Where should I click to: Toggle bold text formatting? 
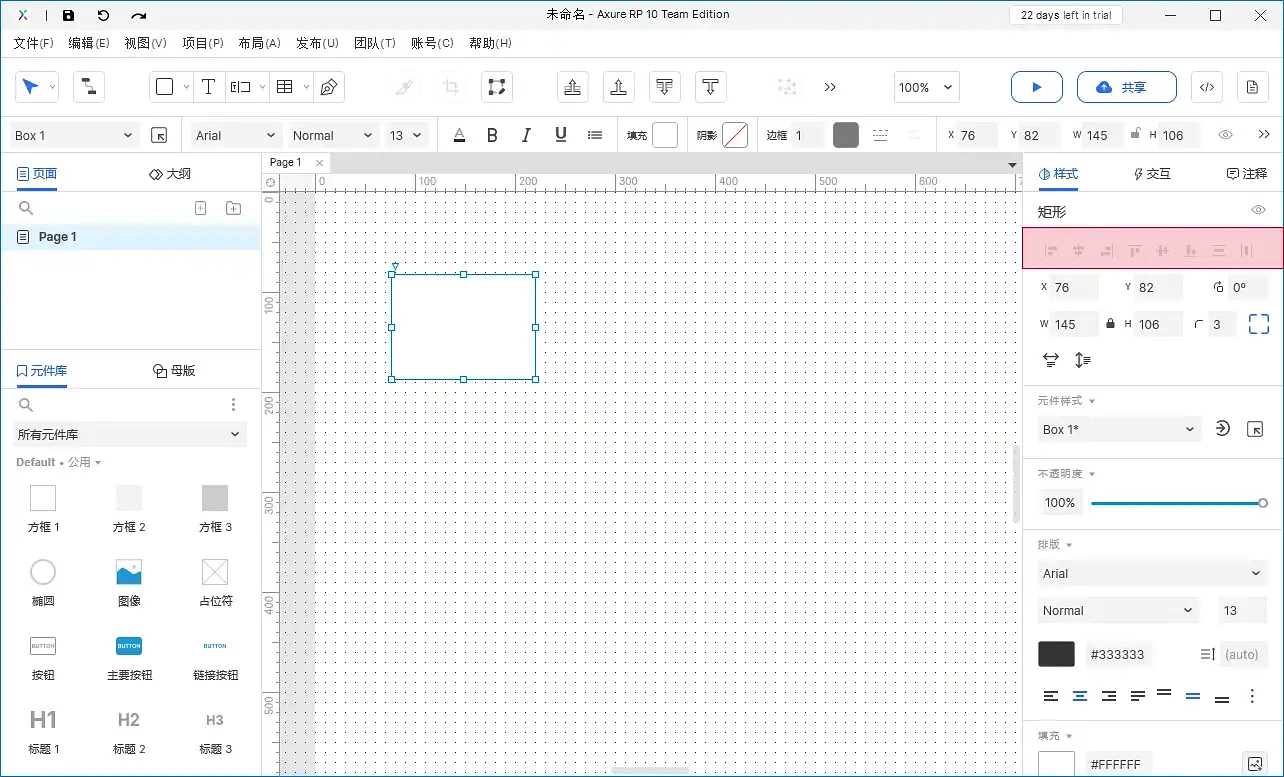click(x=492, y=135)
